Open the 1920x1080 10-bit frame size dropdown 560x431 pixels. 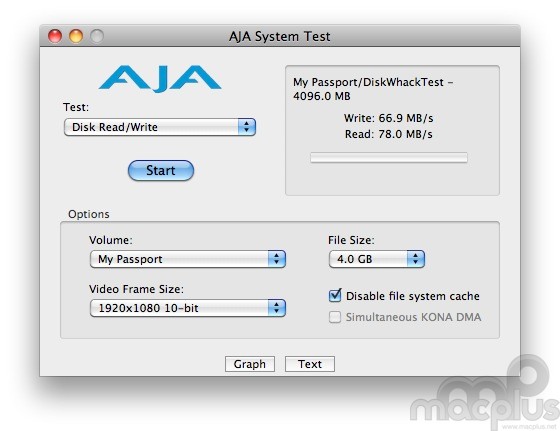pyautogui.click(x=188, y=308)
